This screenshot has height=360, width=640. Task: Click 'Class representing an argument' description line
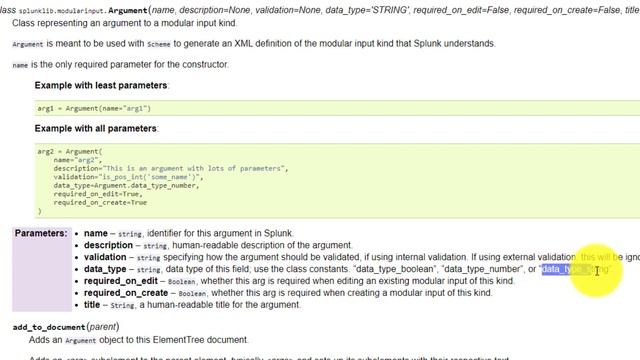click(x=124, y=23)
